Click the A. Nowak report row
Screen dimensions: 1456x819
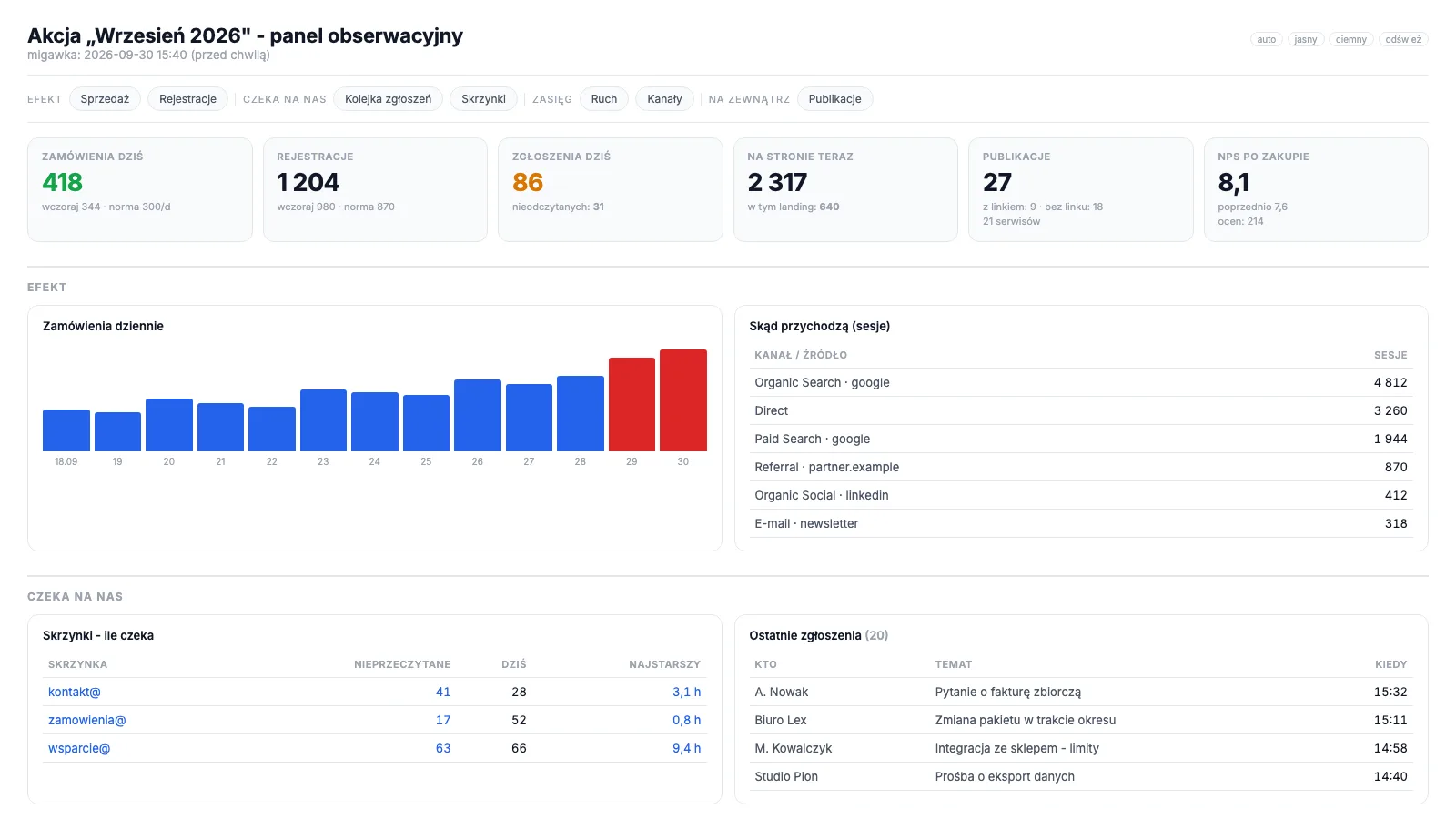tap(1081, 692)
